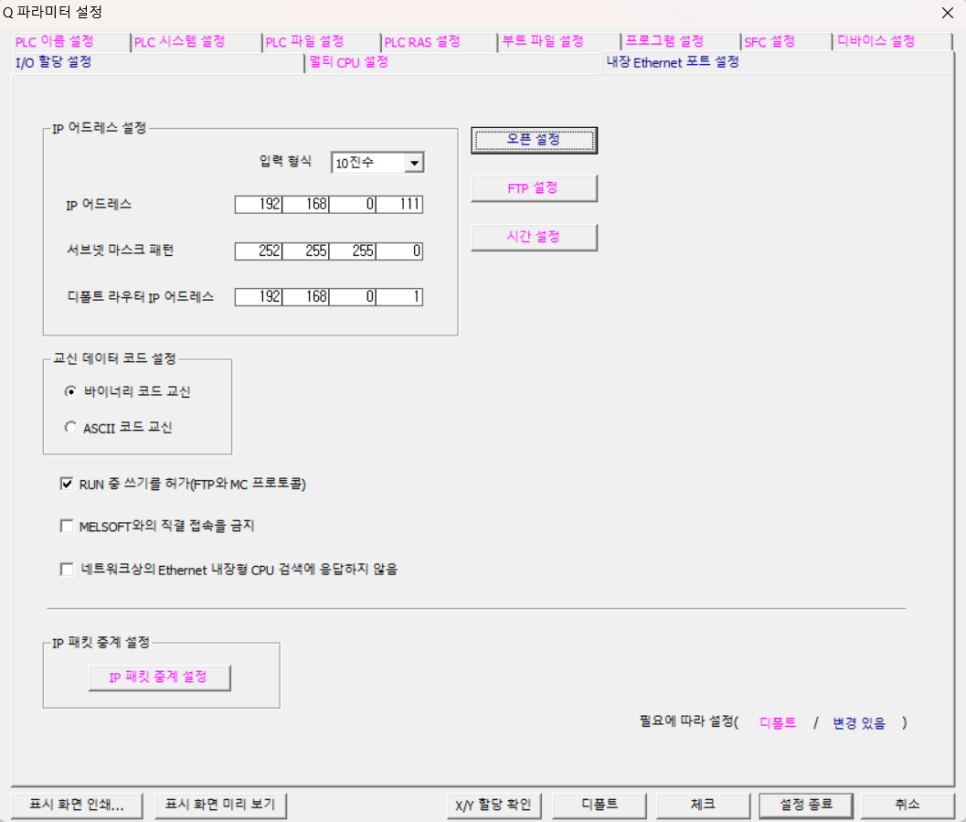Viewport: 966px width, 822px height.
Task: Enable MELSOFT와의 직결 접속을 금지 checkbox
Action: [x=67, y=526]
